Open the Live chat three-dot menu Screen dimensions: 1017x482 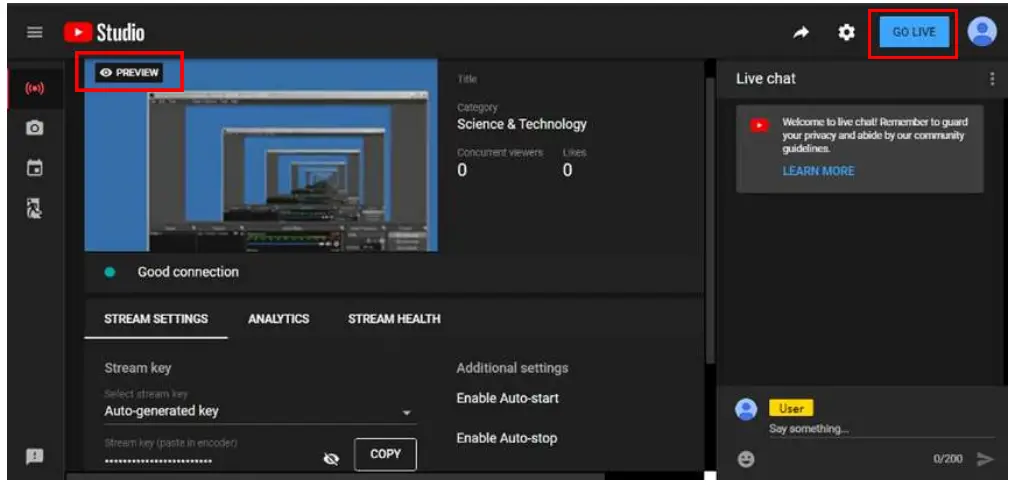(992, 78)
